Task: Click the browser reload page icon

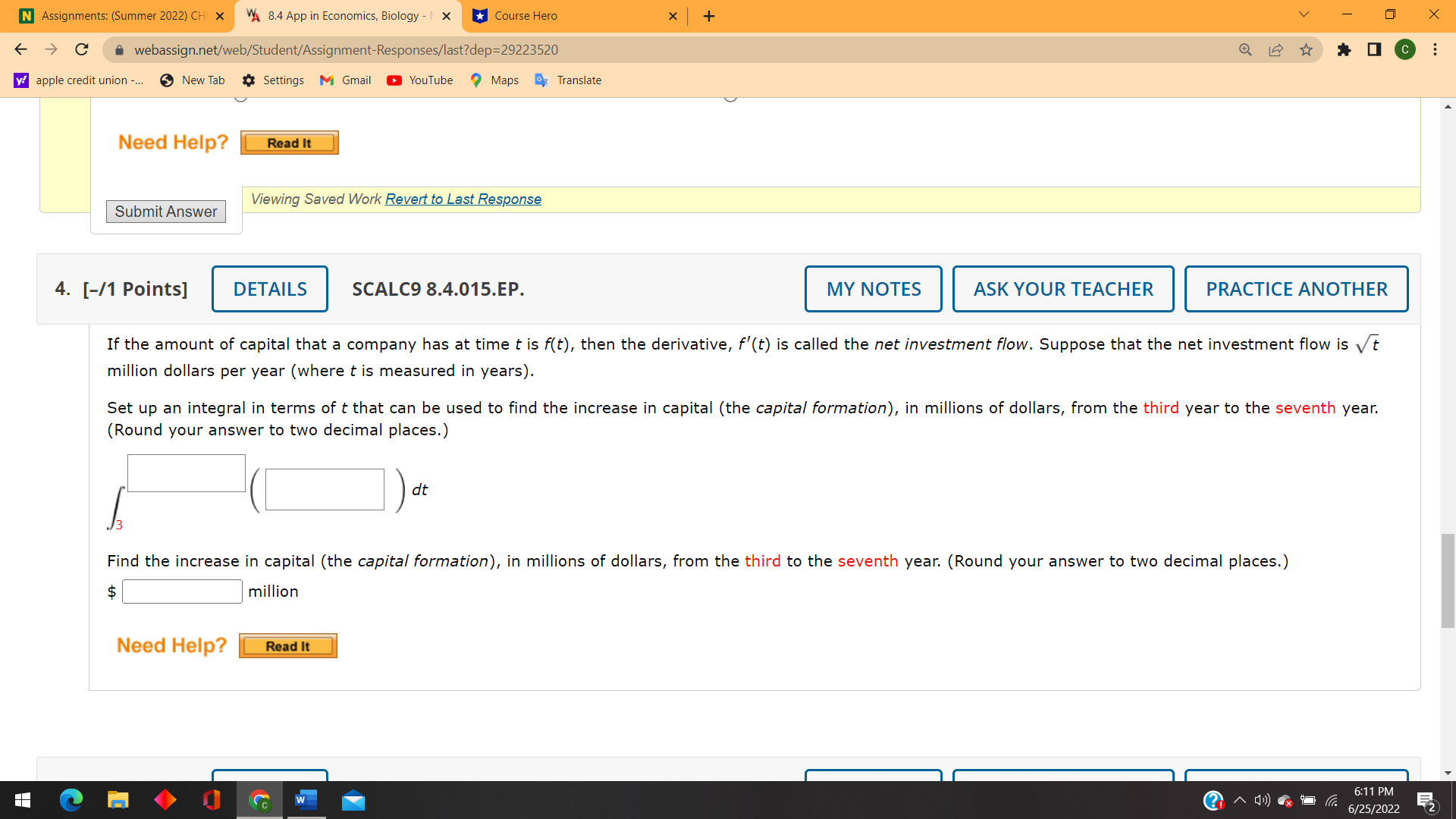Action: 82,50
